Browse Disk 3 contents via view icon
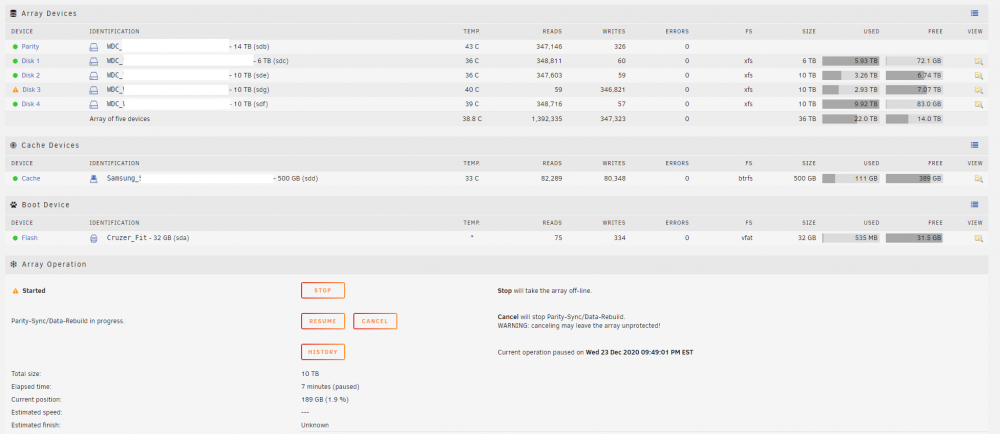The height and width of the screenshot is (434, 1000). (x=978, y=90)
